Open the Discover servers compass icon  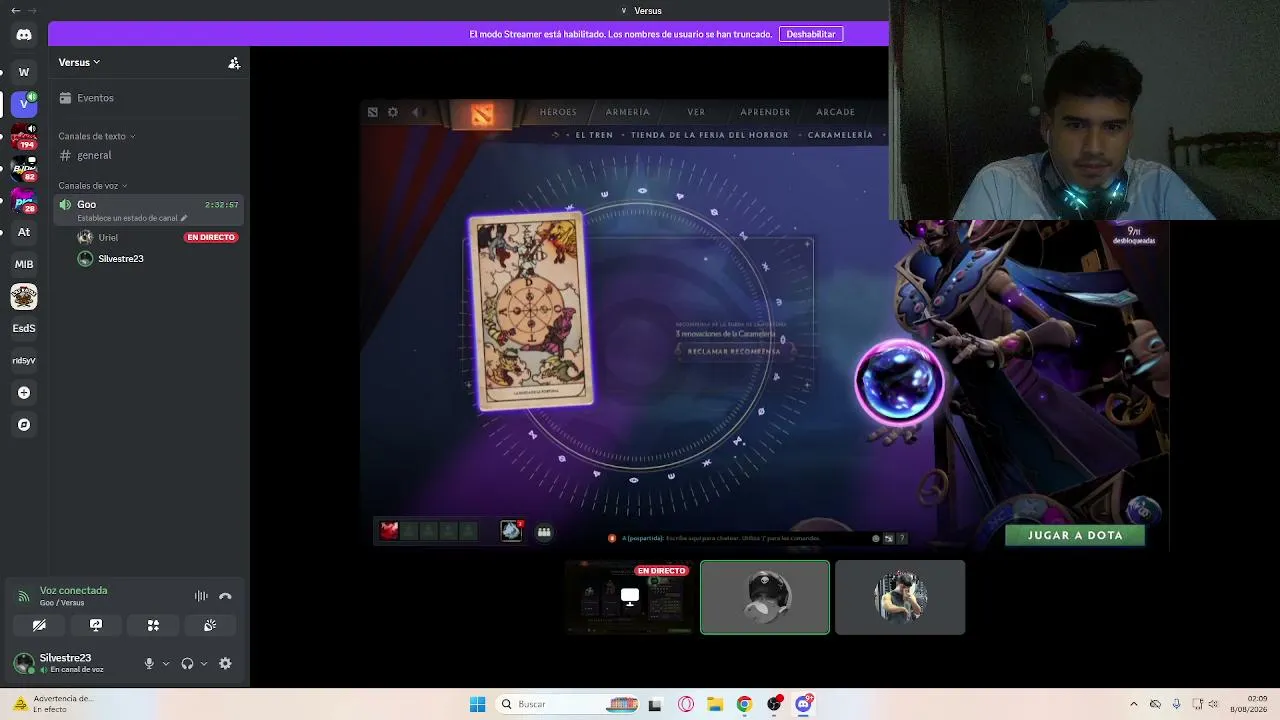(x=24, y=425)
